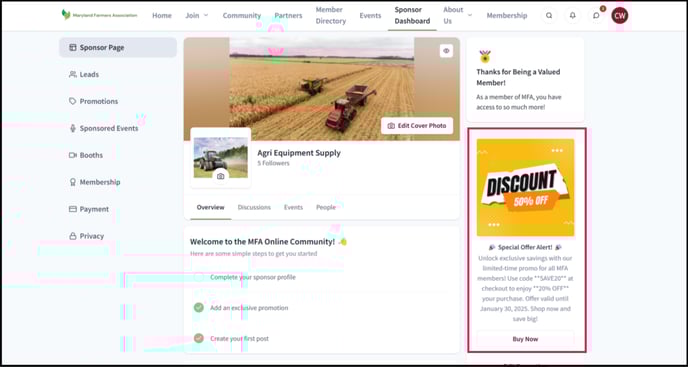Toggle the Add an exclusive promotion checkmark
Image resolution: width=688 pixels, height=367 pixels.
coord(199,308)
